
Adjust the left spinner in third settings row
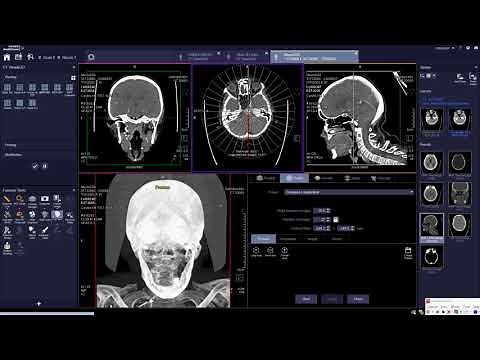pos(322,228)
